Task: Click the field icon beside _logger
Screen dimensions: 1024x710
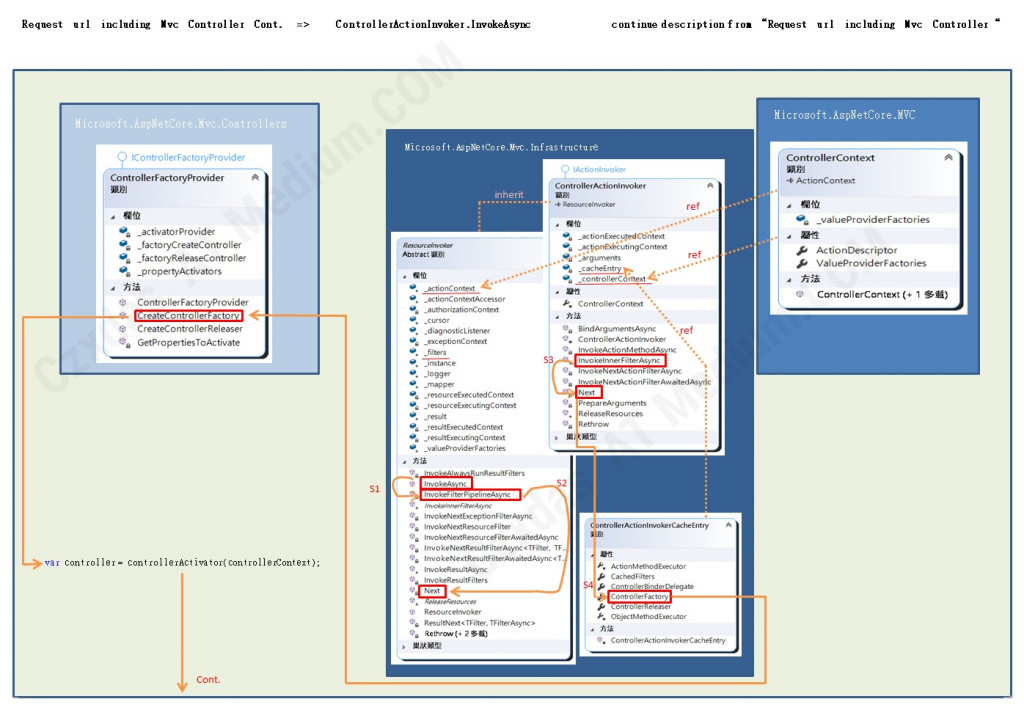Action: click(x=413, y=374)
